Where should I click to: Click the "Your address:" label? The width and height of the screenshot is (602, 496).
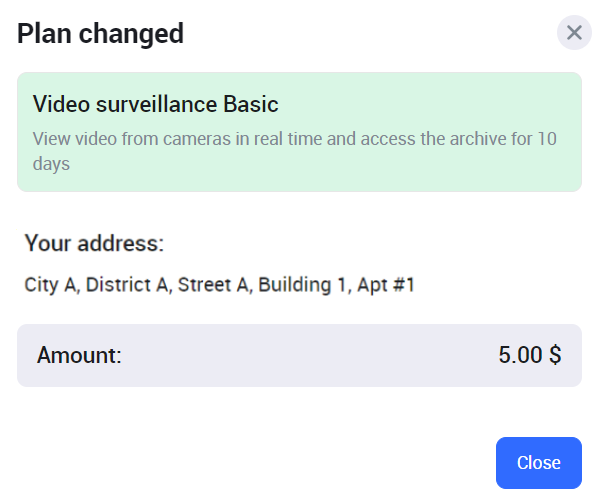[x=94, y=243]
